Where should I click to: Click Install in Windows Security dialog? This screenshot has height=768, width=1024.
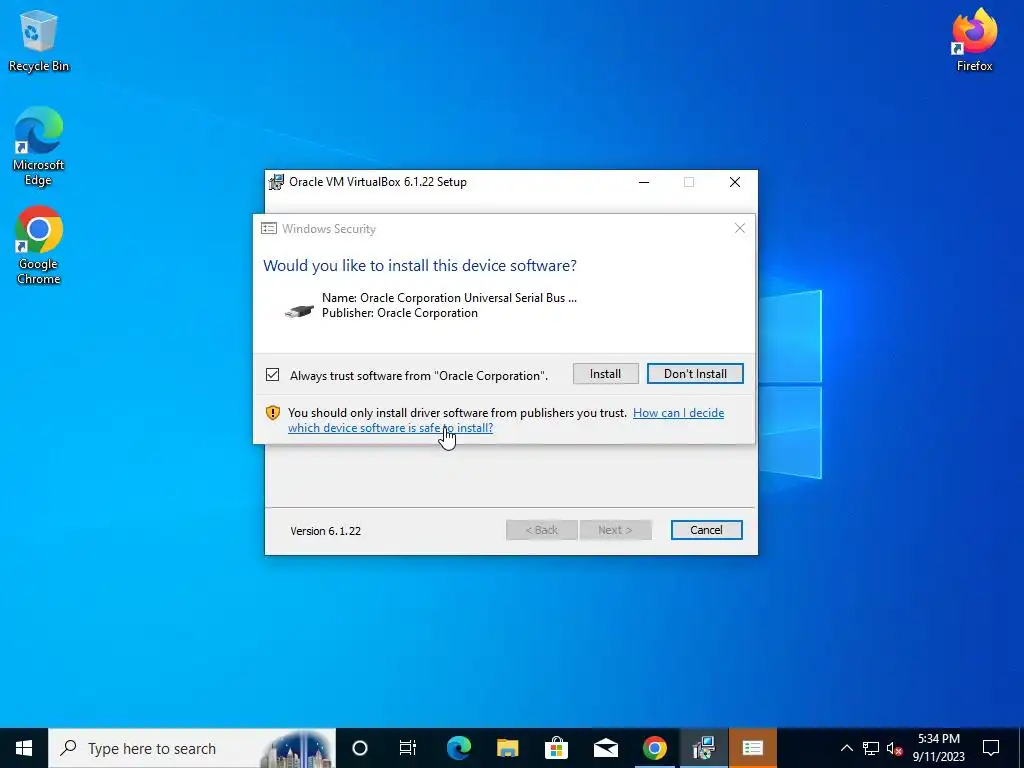point(605,374)
